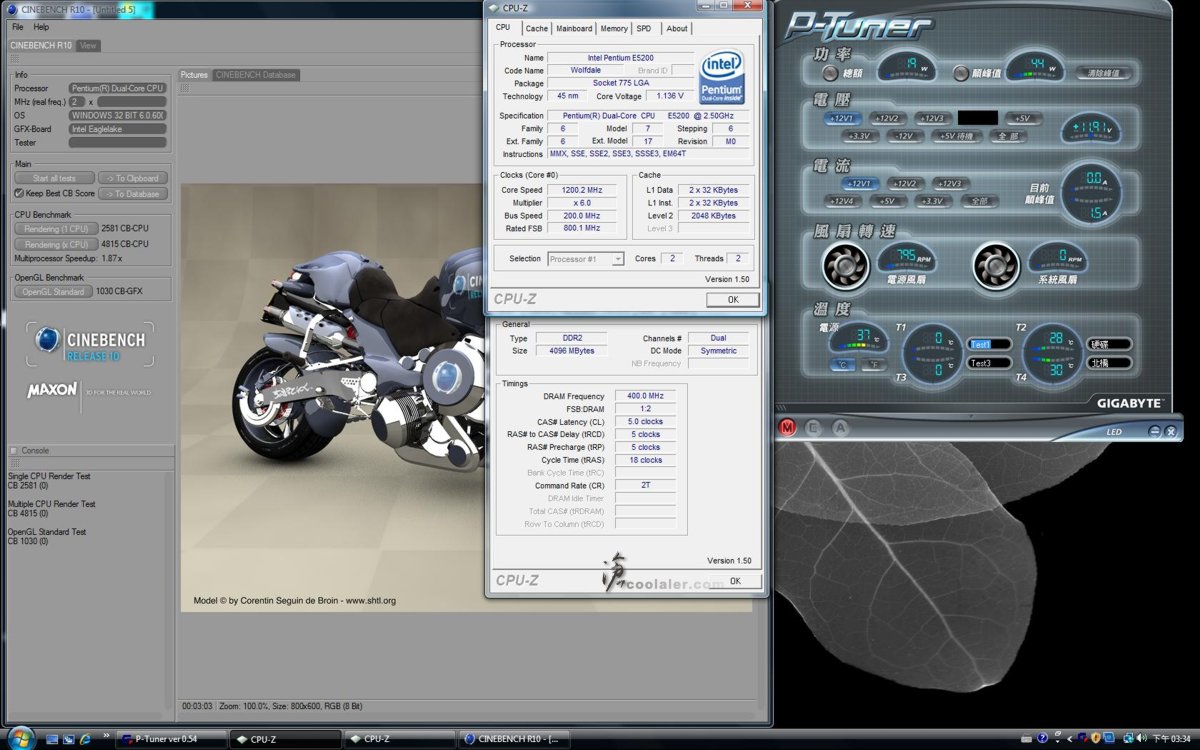
Task: Click the taskbar clock showing 03:34
Action: click(1171, 739)
